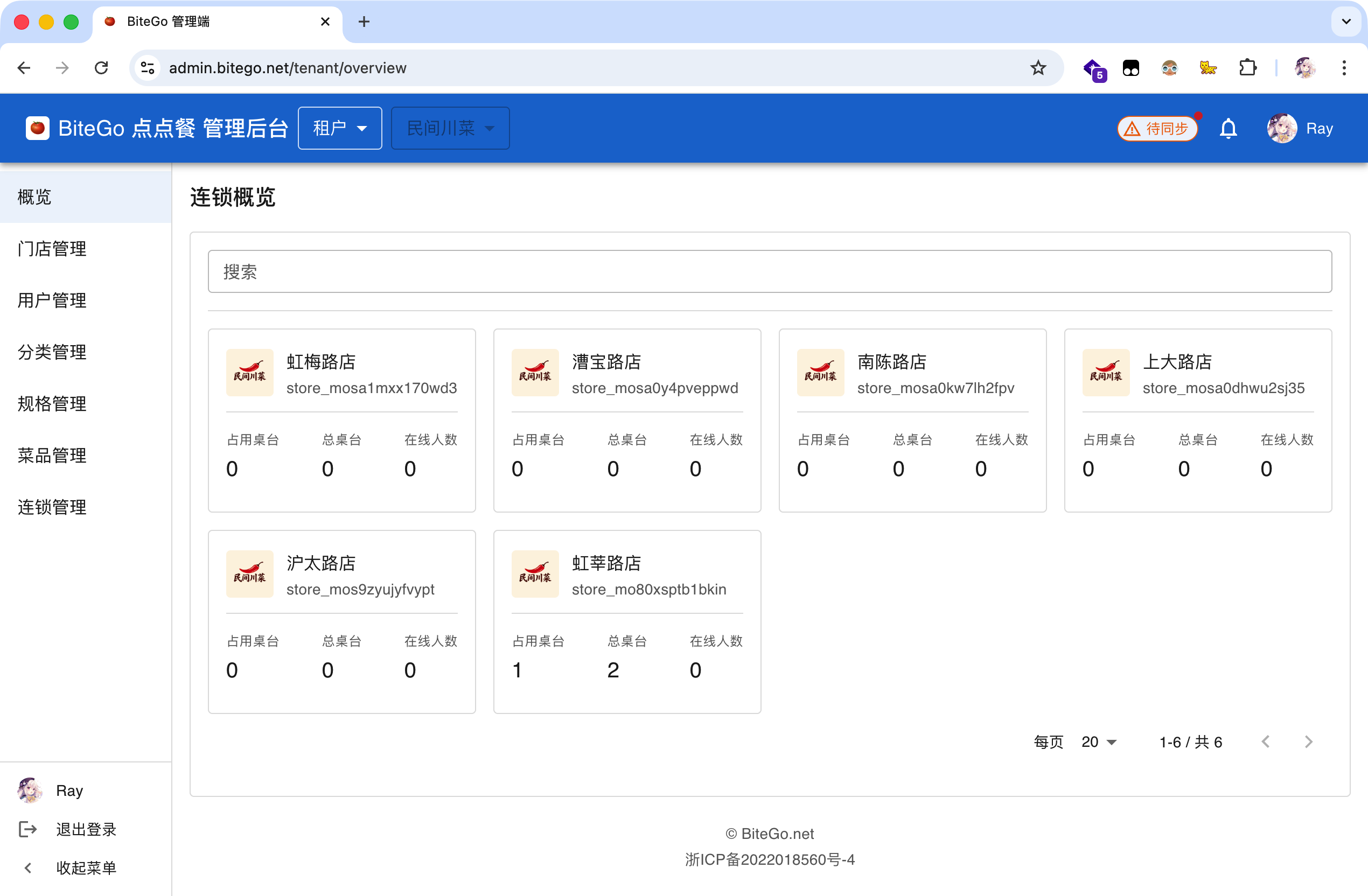Open the 租户 dropdown
This screenshot has height=896, width=1368.
pos(340,128)
